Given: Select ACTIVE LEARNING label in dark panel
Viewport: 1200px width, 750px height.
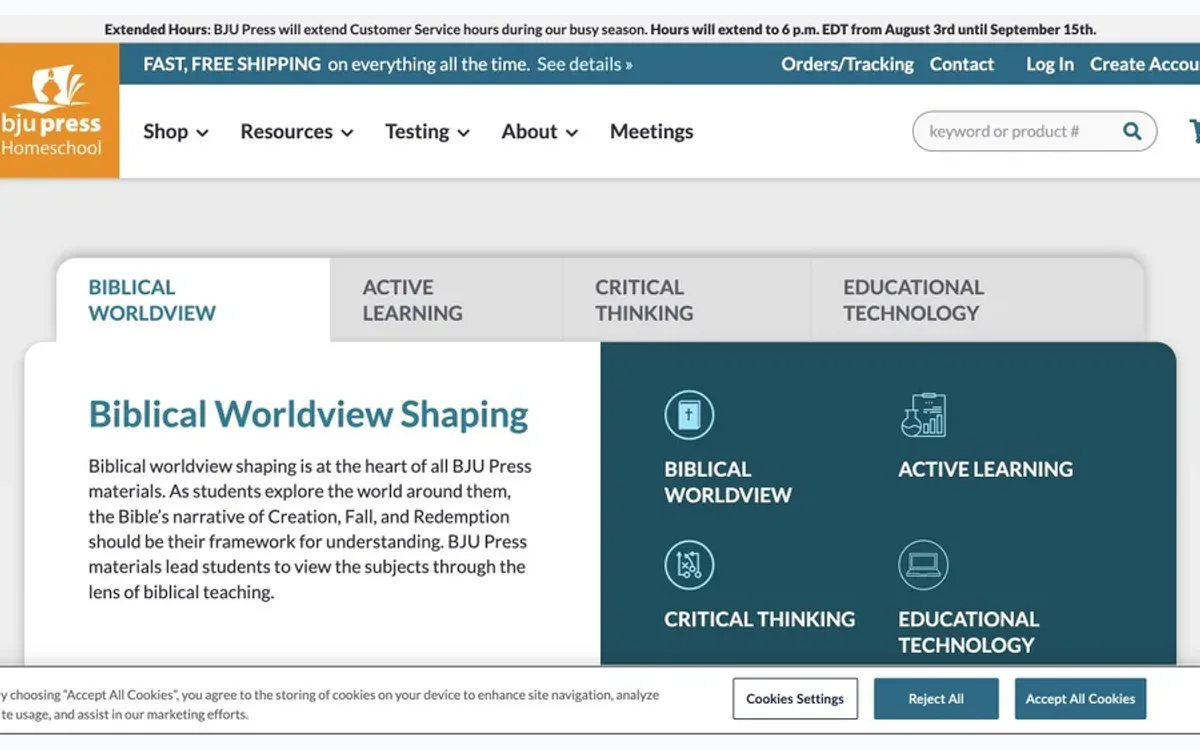Looking at the screenshot, I should point(985,469).
